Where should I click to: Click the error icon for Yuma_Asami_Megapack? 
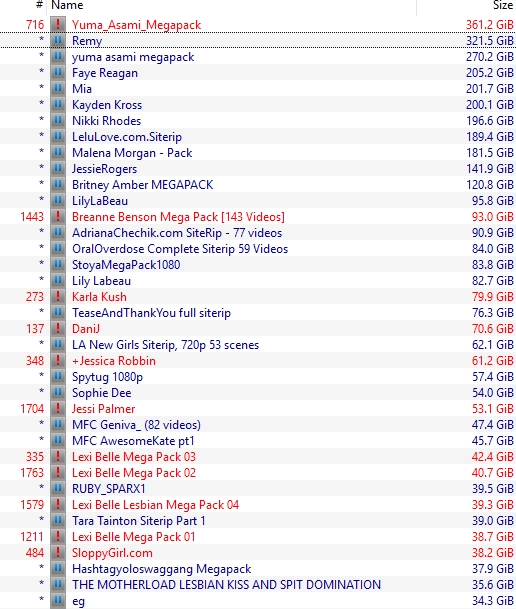pos(58,25)
